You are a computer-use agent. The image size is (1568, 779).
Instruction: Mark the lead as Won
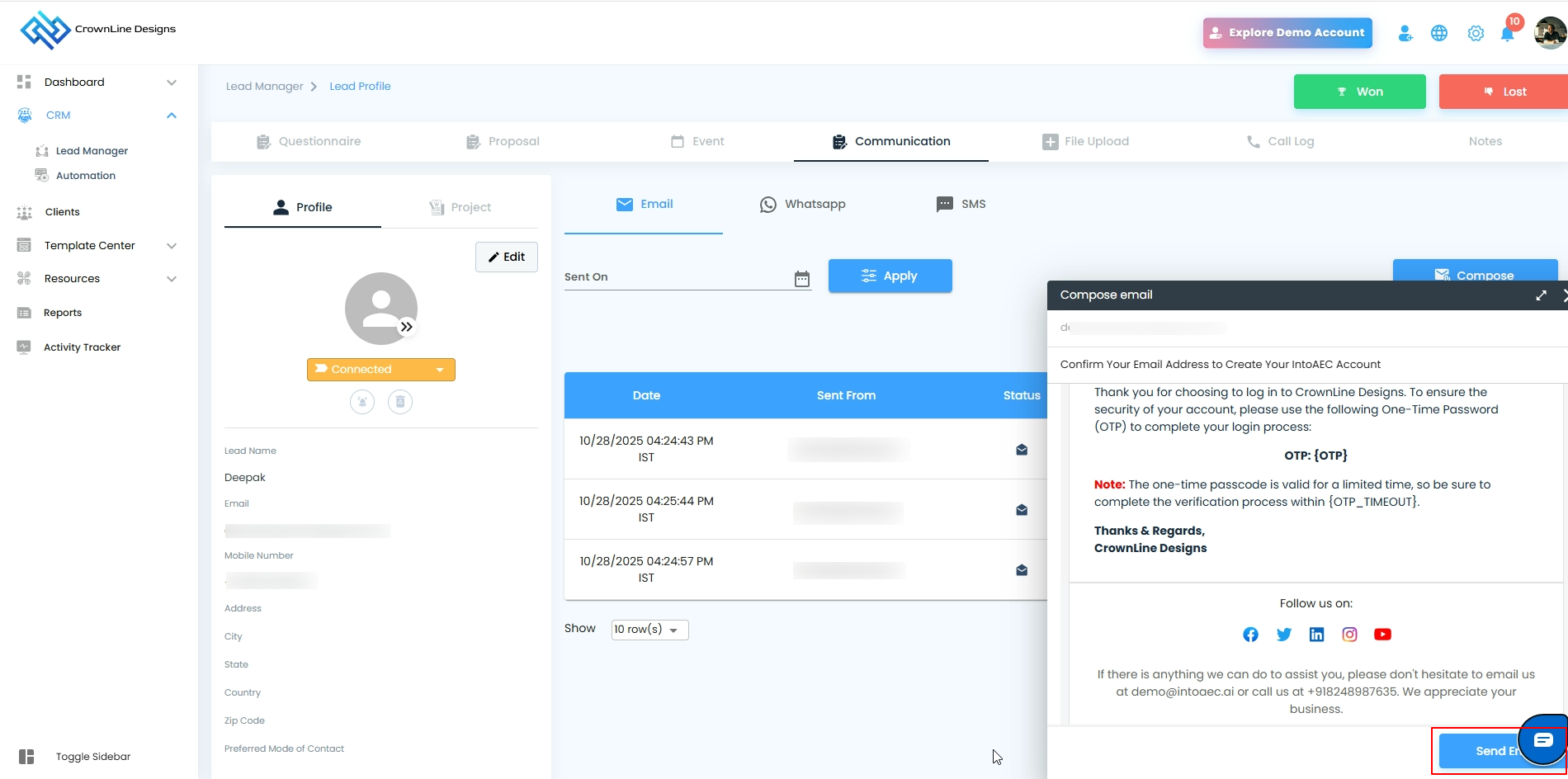[x=1360, y=92]
